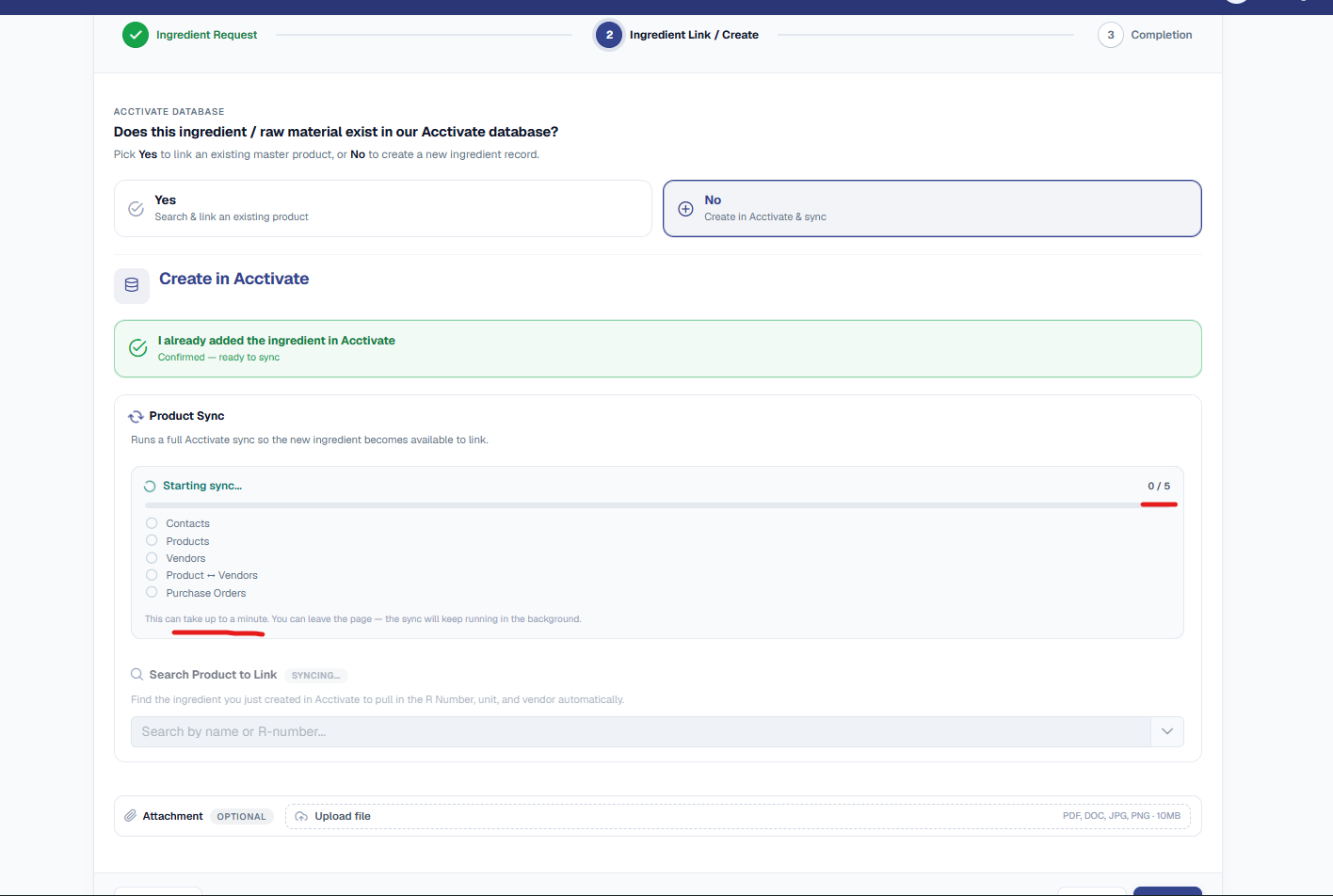
Task: Click the ACCTIVATE DATABASE section label
Action: click(169, 111)
